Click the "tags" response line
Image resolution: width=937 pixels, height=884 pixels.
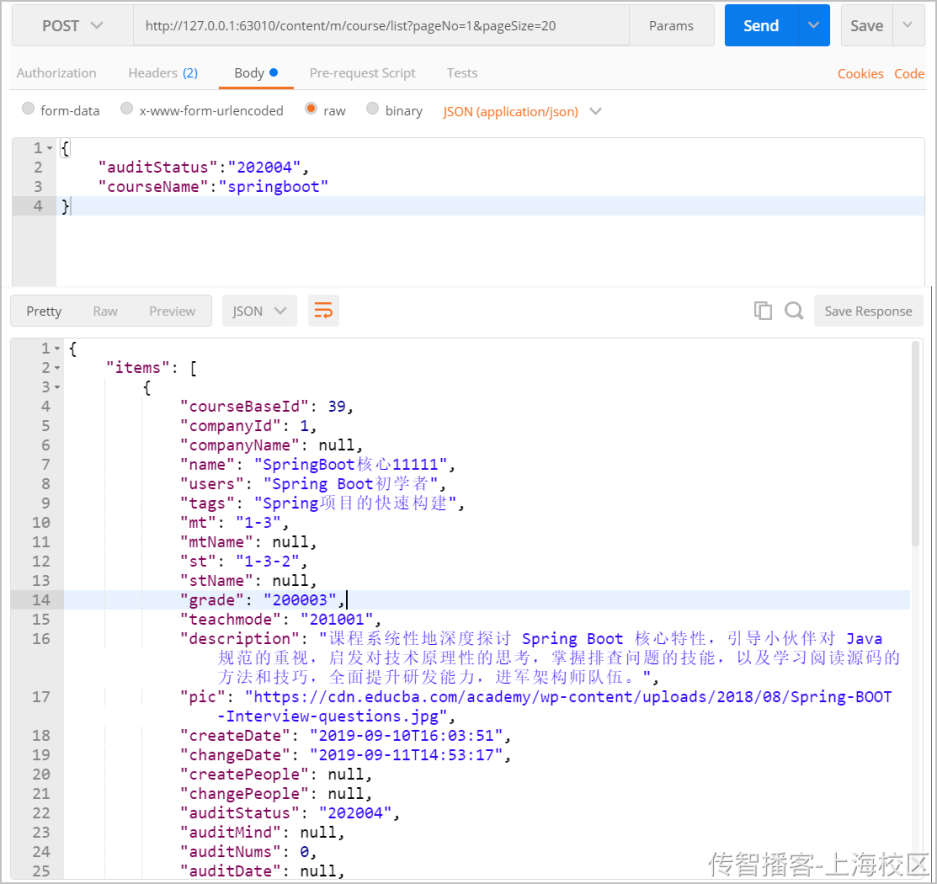[322, 503]
